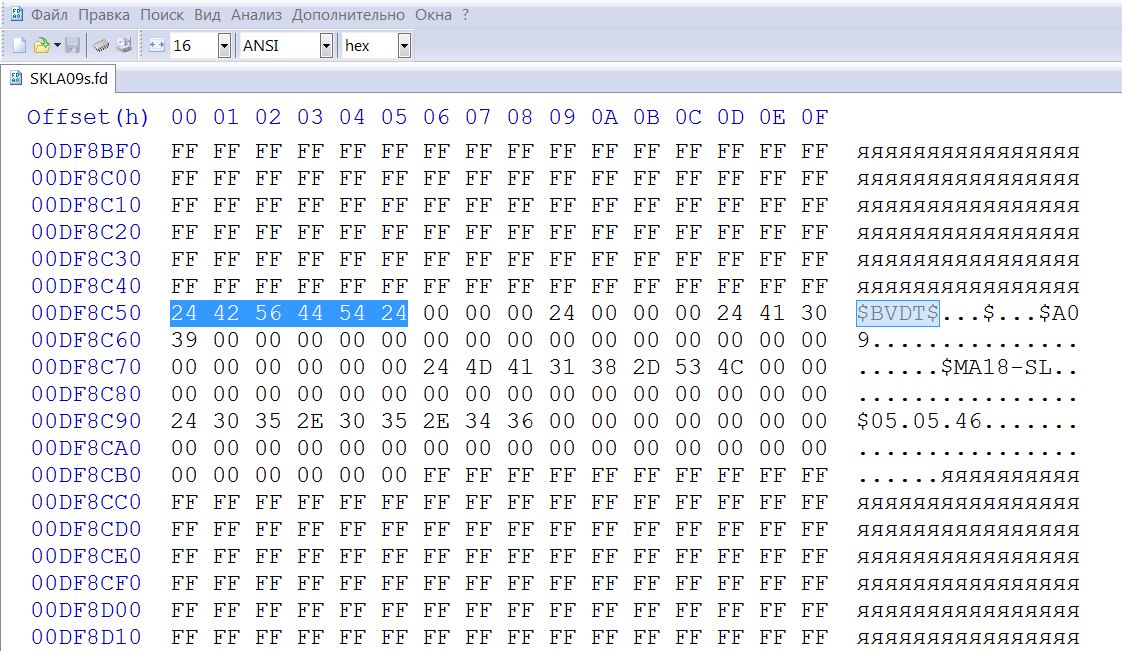Select offset row 00DF8C60
The height and width of the screenshot is (651, 1122).
86,341
